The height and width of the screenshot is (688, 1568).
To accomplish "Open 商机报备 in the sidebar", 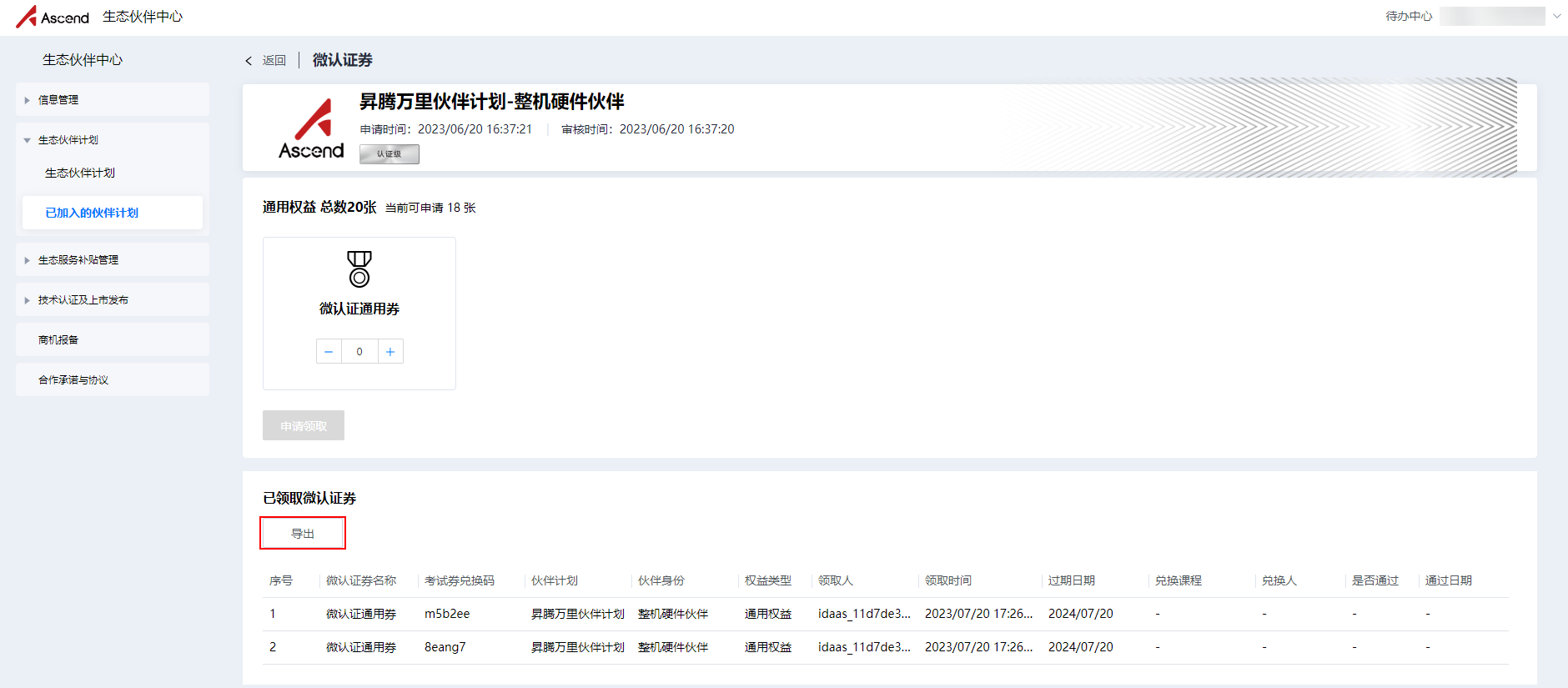I will (113, 339).
